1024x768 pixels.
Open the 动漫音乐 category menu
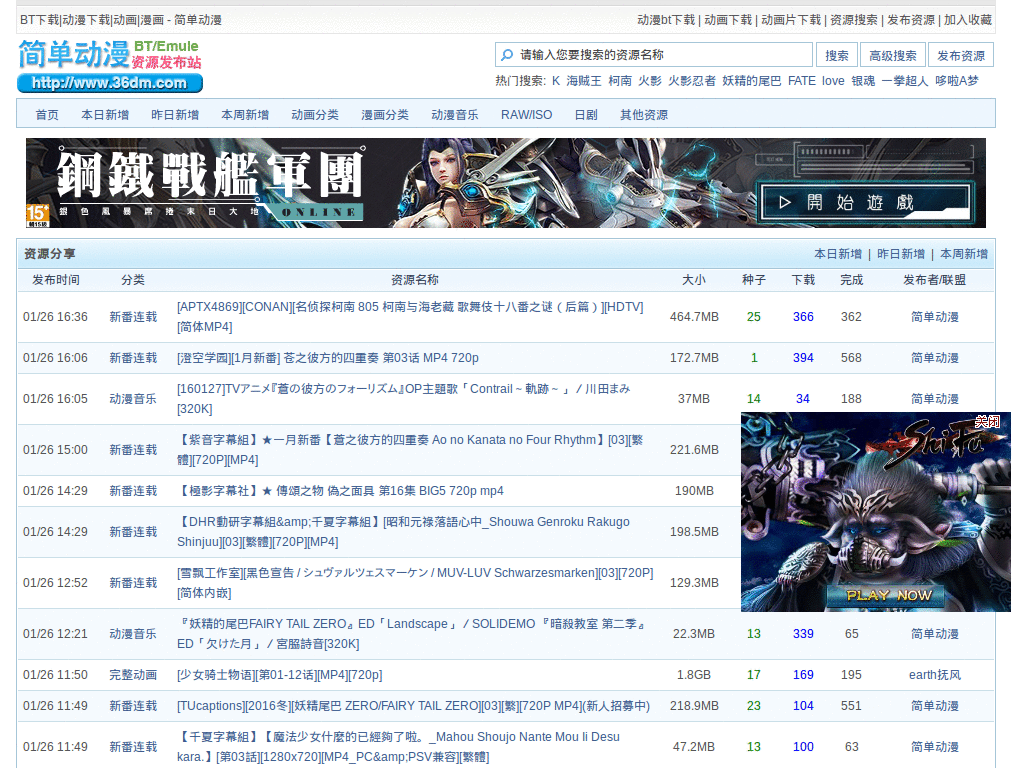(455, 114)
